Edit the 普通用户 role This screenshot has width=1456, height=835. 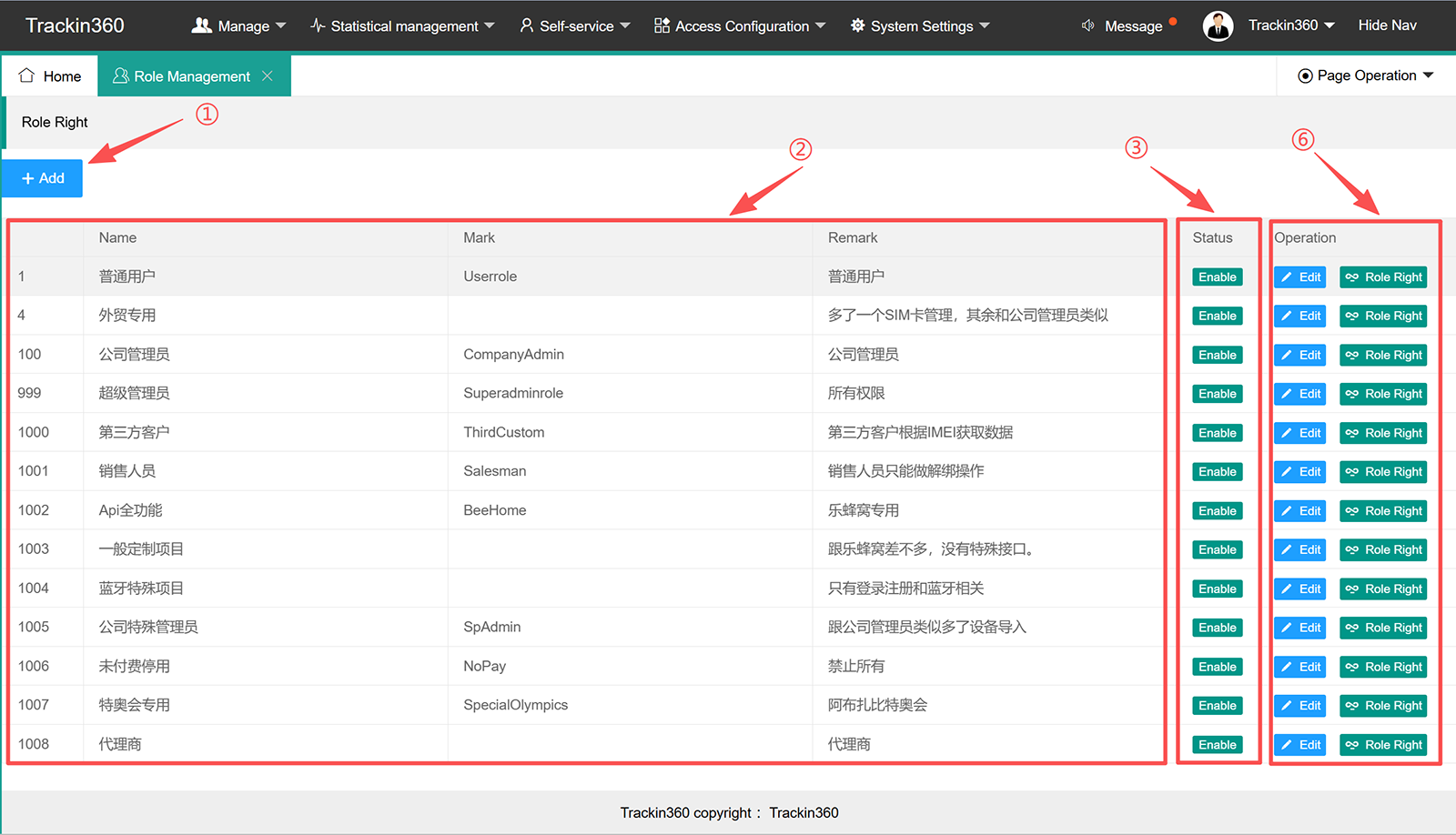(1300, 277)
